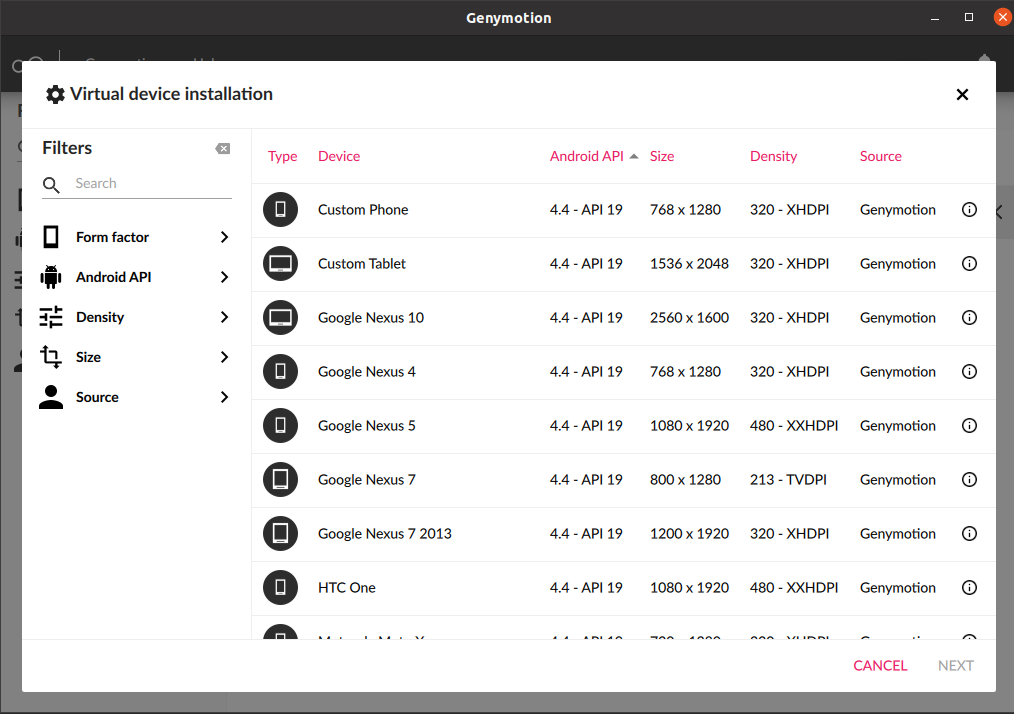
Task: Sort the list by Device column
Action: point(339,156)
